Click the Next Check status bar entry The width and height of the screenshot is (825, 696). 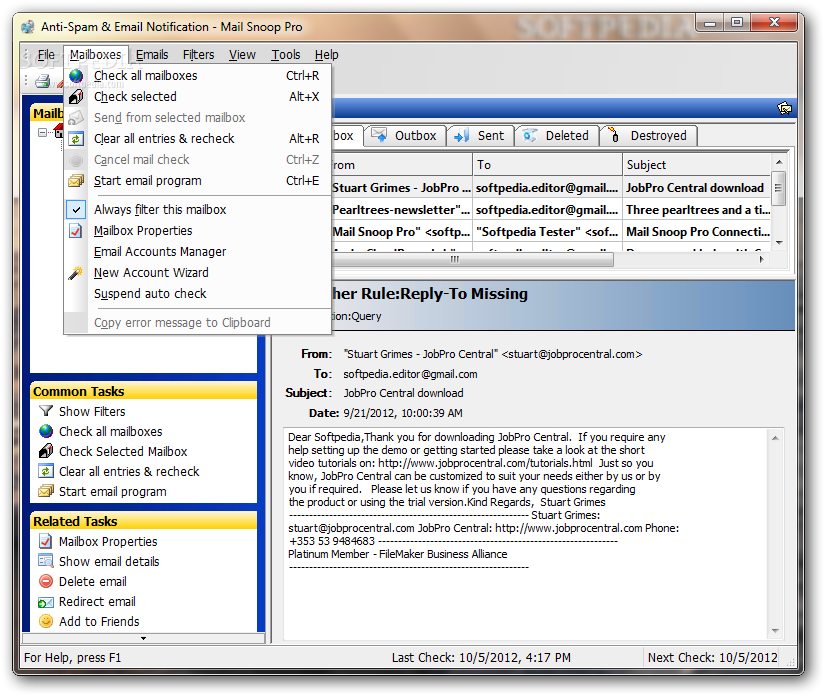click(712, 658)
